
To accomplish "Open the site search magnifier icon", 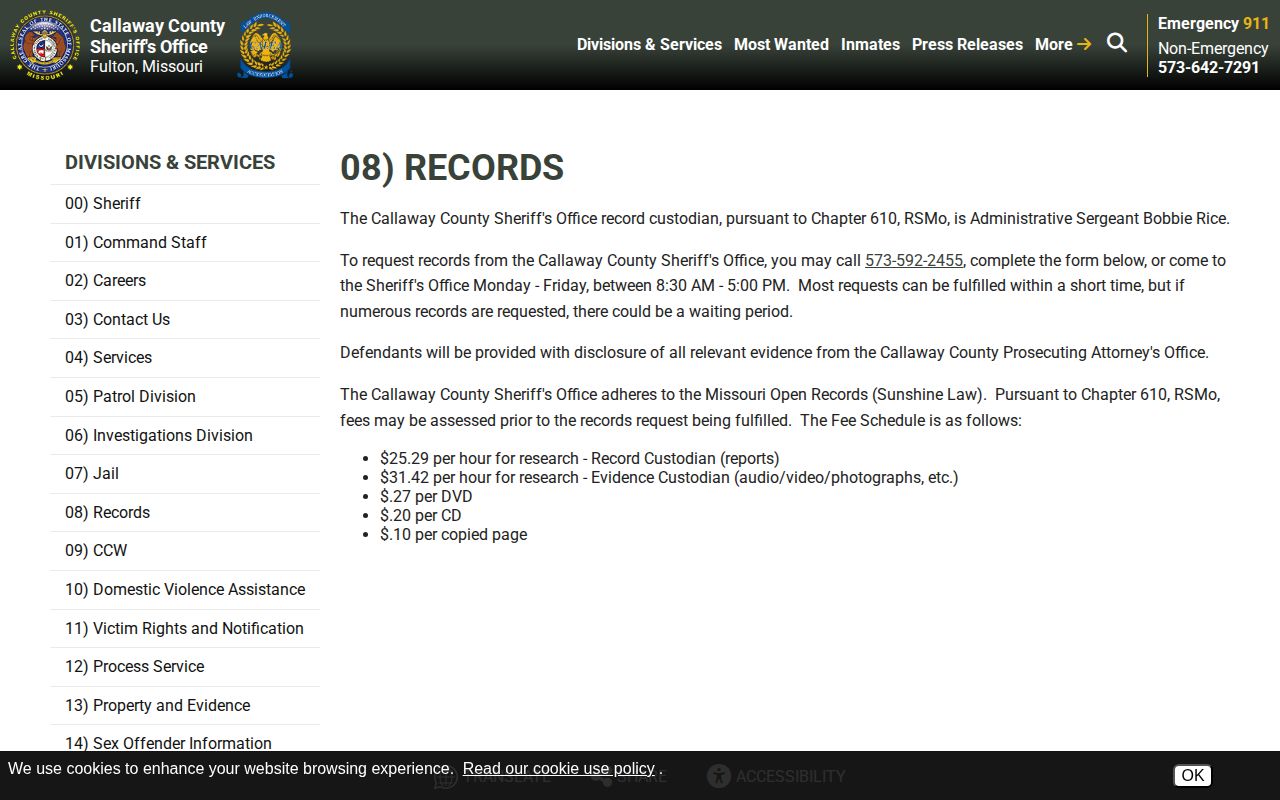I will [x=1117, y=43].
